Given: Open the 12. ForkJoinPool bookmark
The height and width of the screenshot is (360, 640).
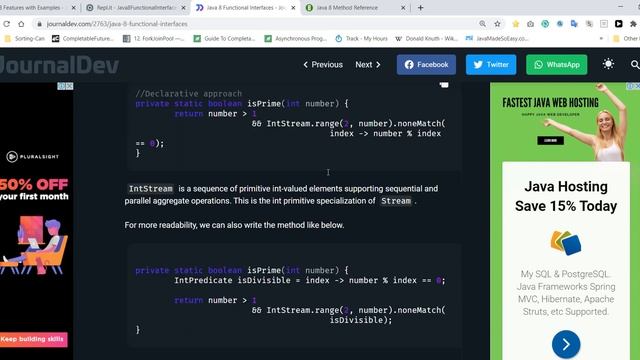Looking at the screenshot, I should tap(154, 38).
